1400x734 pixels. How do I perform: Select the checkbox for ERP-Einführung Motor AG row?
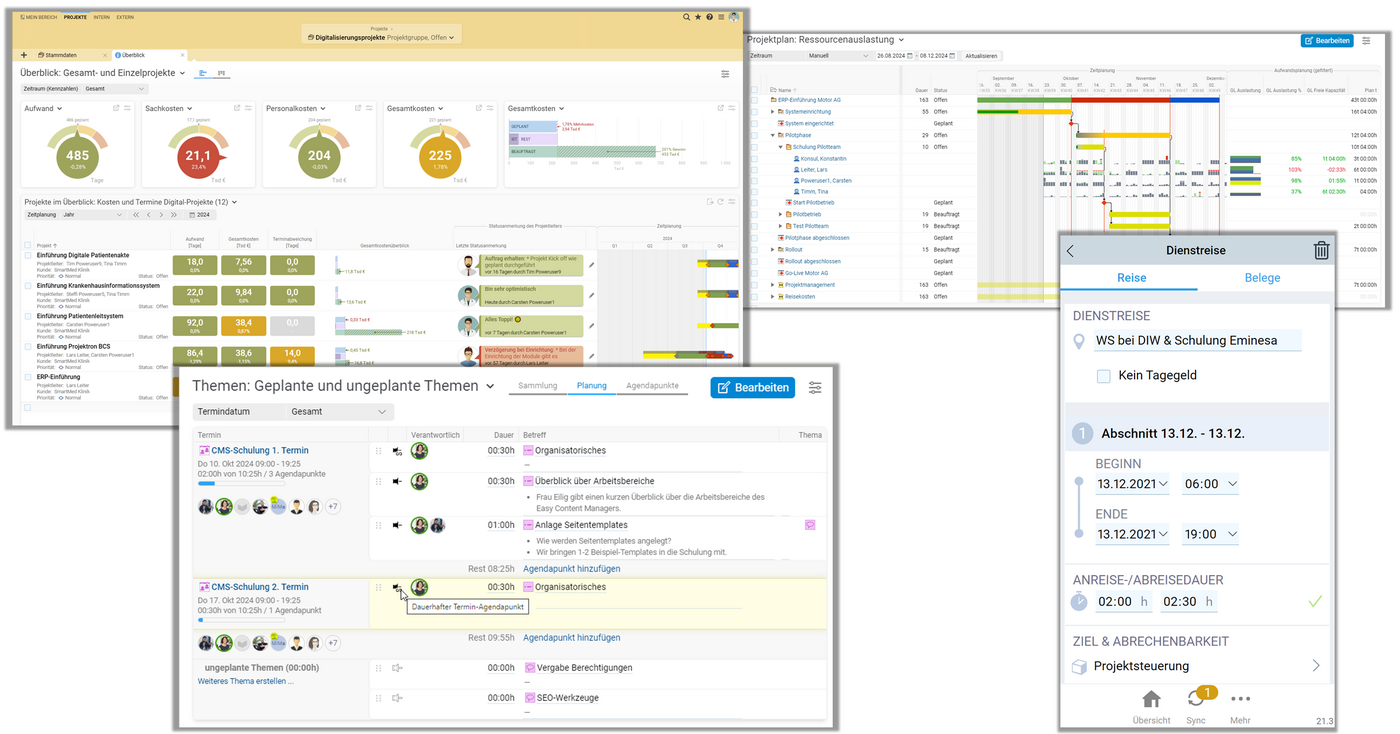click(x=753, y=100)
